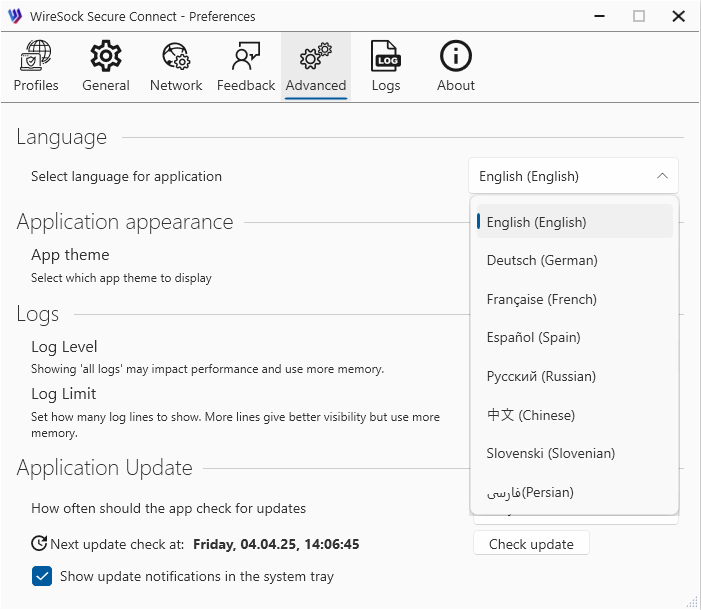Click the Profiles tab label

[x=36, y=85]
